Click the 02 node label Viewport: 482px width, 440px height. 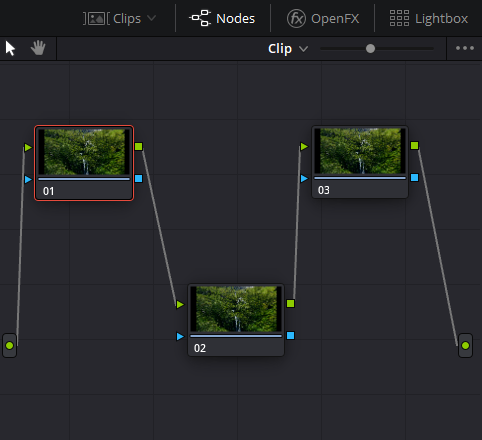[200, 348]
